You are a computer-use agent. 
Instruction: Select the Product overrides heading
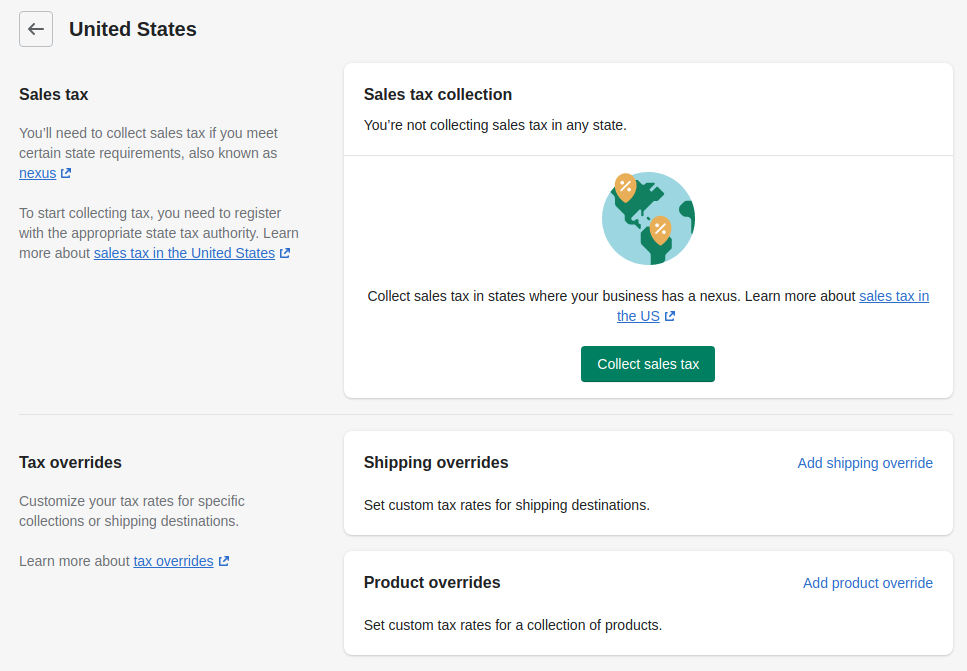coord(432,583)
